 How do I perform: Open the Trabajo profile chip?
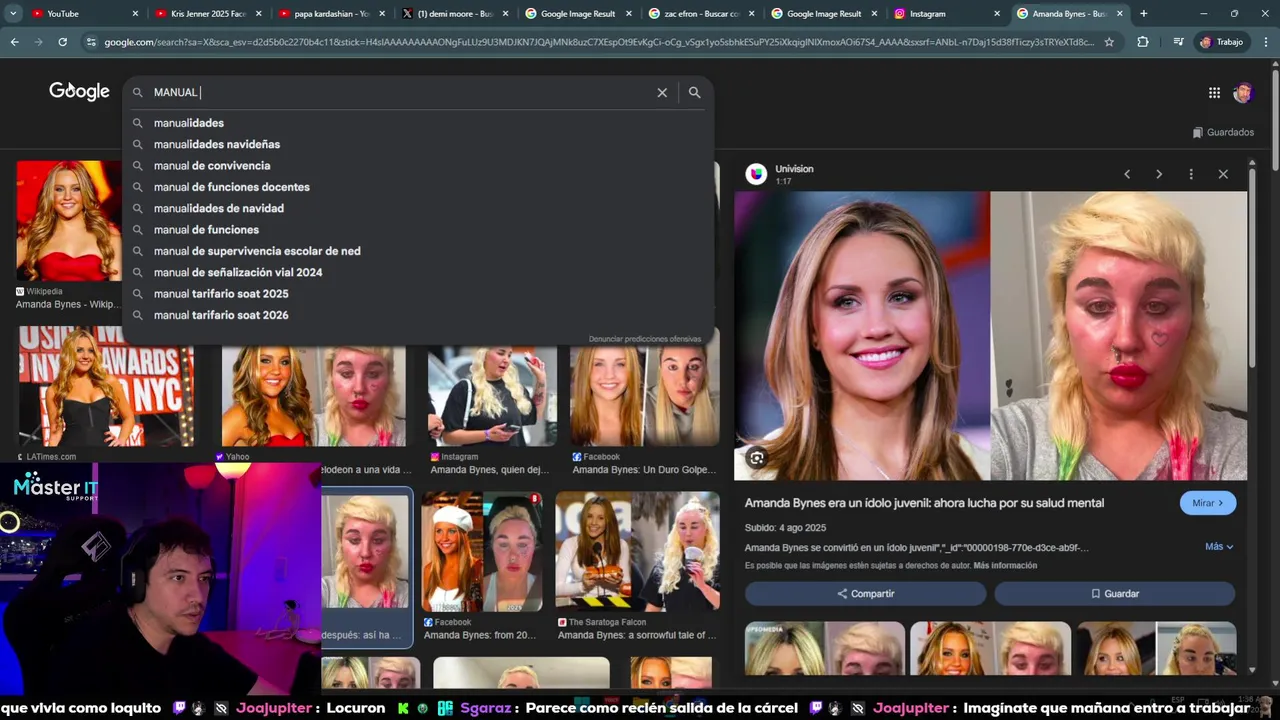click(1221, 42)
